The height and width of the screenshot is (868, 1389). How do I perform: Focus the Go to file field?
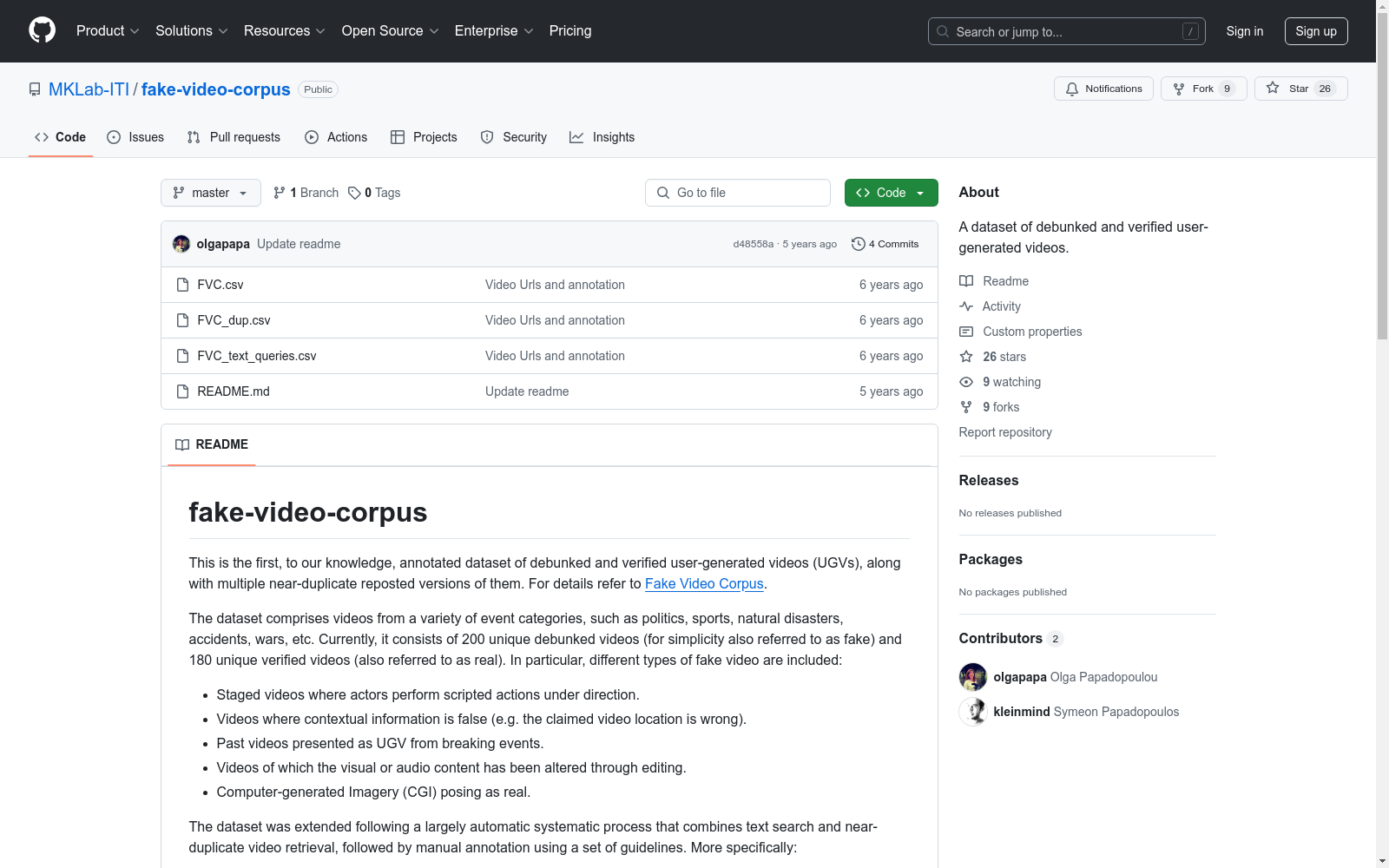point(738,193)
